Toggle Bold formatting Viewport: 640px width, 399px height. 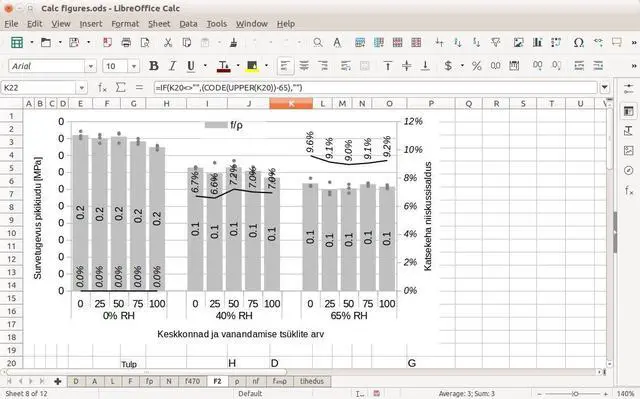[x=154, y=66]
